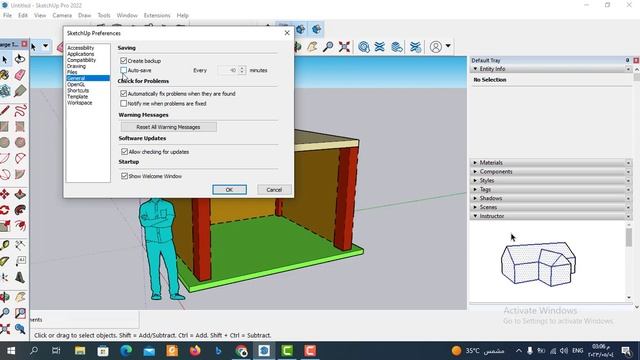Click Cancel in SketchUp Preferences
Screen dimensions: 640x360
tap(274, 190)
